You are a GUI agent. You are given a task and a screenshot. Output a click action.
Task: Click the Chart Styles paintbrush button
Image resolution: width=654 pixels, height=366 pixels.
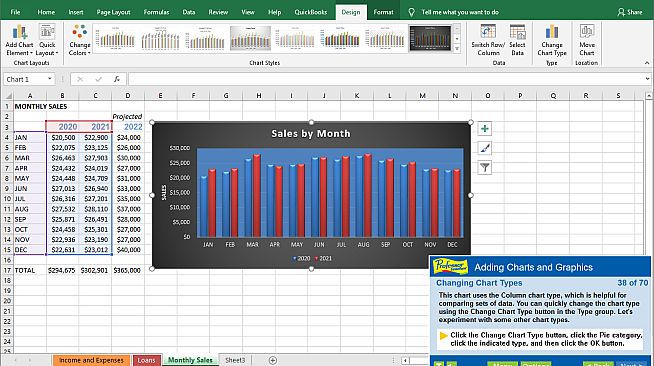[x=485, y=148]
